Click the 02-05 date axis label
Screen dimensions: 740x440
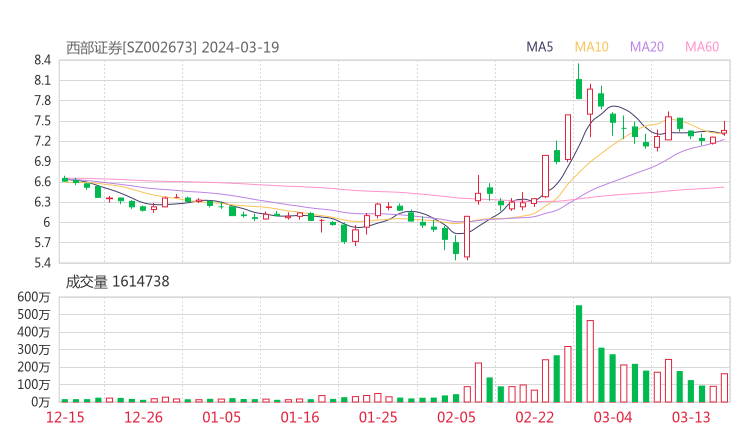(x=456, y=417)
